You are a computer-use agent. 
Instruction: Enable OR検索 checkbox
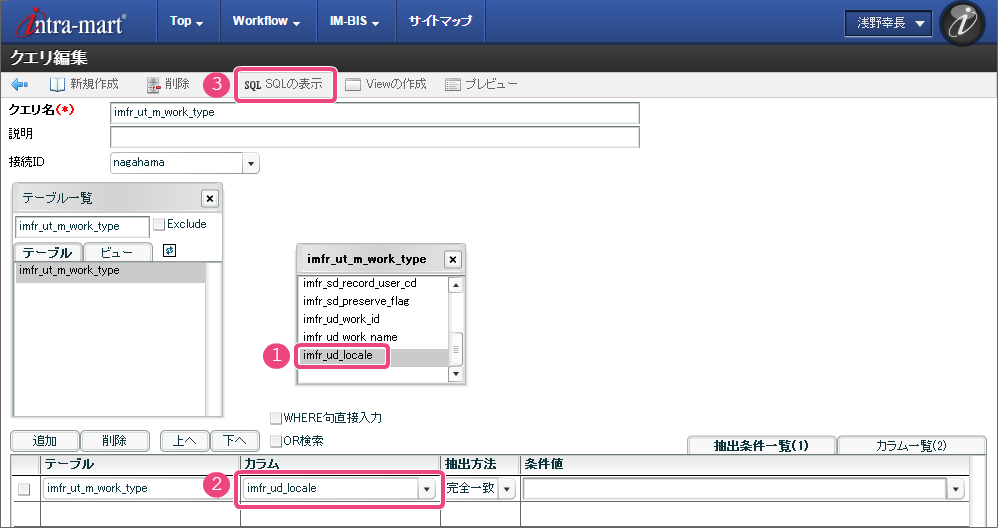276,441
